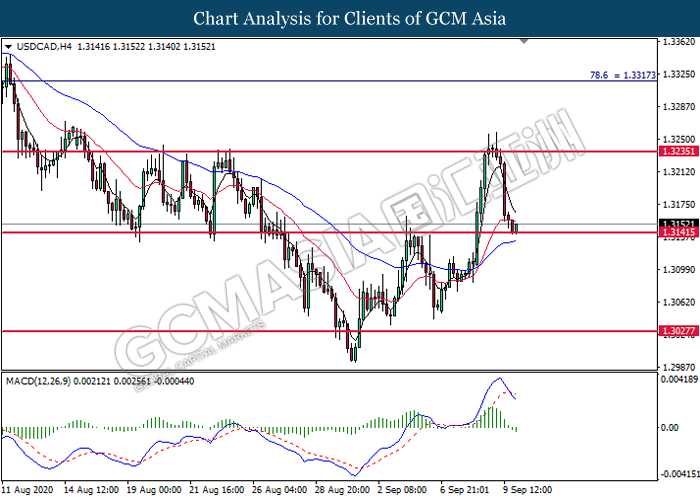This screenshot has width=700, height=500.
Task: Select the MACD(12,26,9) indicator label
Action: 38,381
